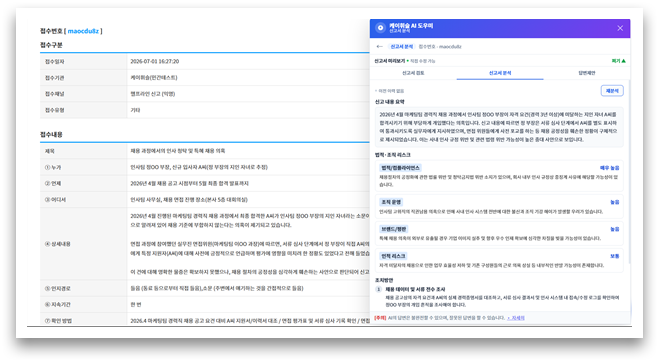Open the 답변제안 tab
Screen dimensions: 657x360
click(x=587, y=73)
